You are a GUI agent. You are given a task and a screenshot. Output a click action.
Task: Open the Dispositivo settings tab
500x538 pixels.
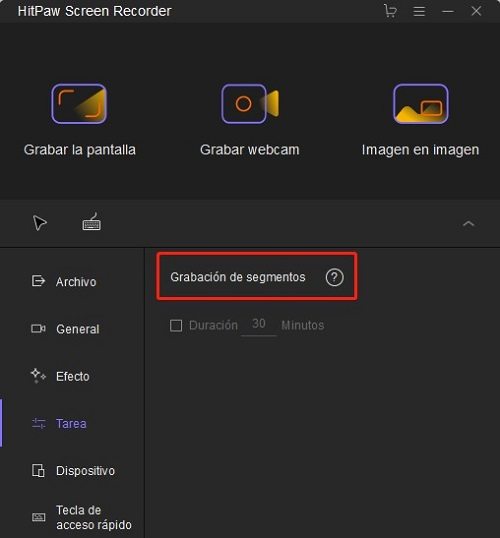72,471
